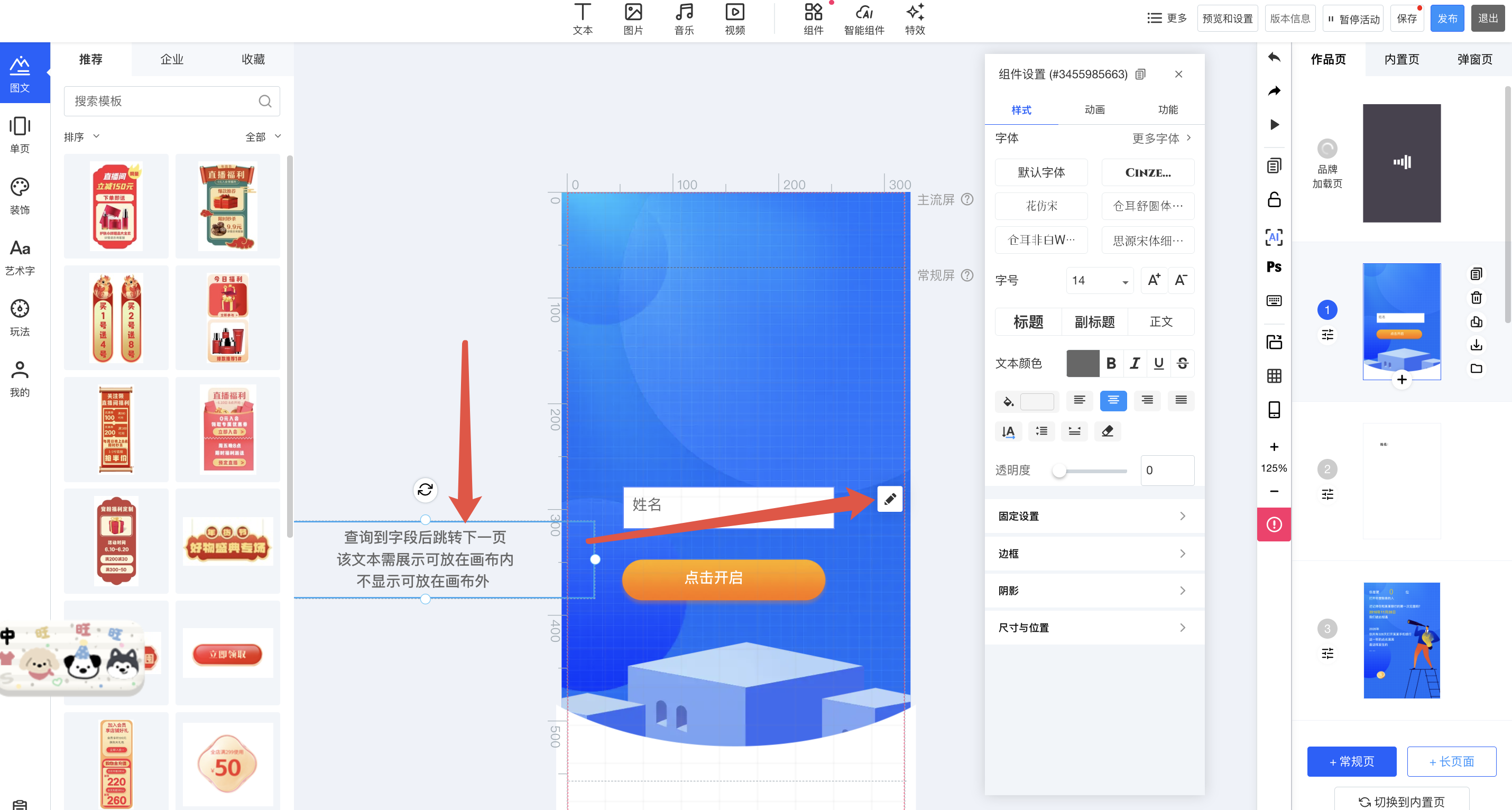Toggle underline text formatting
Image resolution: width=1512 pixels, height=810 pixels.
[1159, 363]
